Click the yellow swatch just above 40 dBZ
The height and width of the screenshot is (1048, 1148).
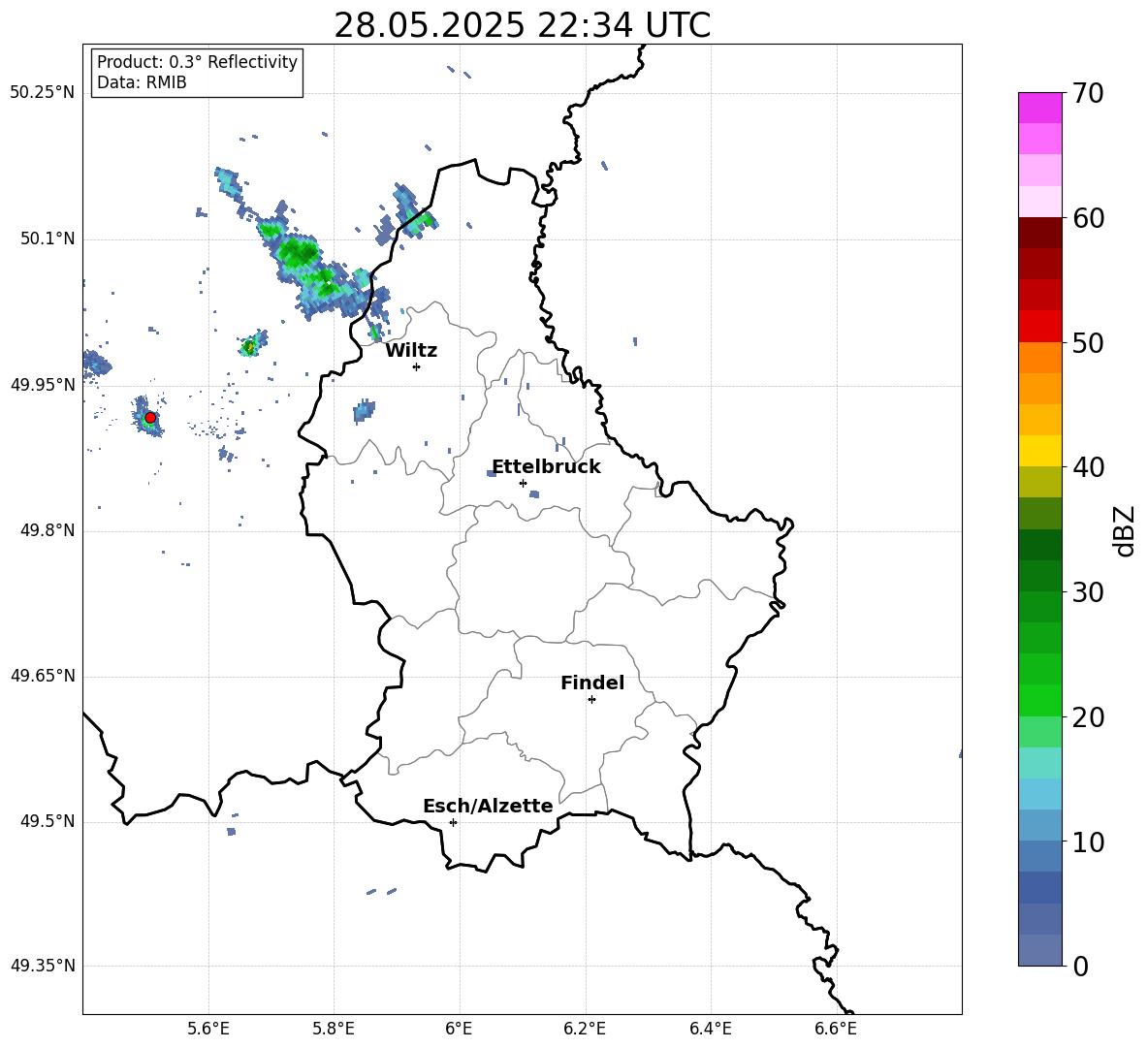point(1039,451)
